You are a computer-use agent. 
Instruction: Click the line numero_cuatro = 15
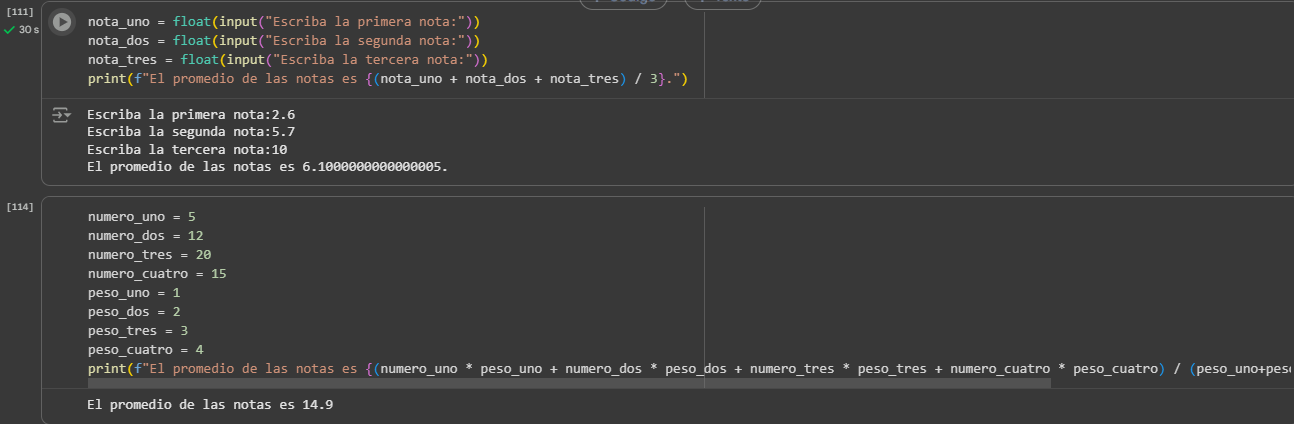tap(157, 274)
